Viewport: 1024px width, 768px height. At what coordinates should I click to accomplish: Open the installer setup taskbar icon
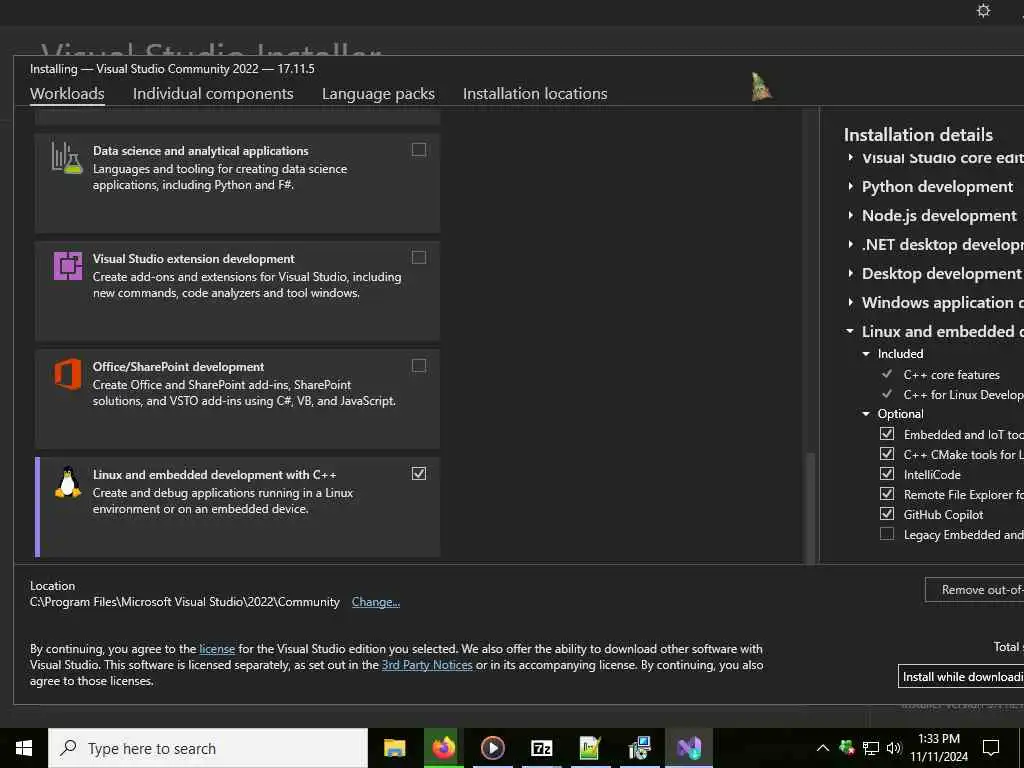click(x=639, y=748)
